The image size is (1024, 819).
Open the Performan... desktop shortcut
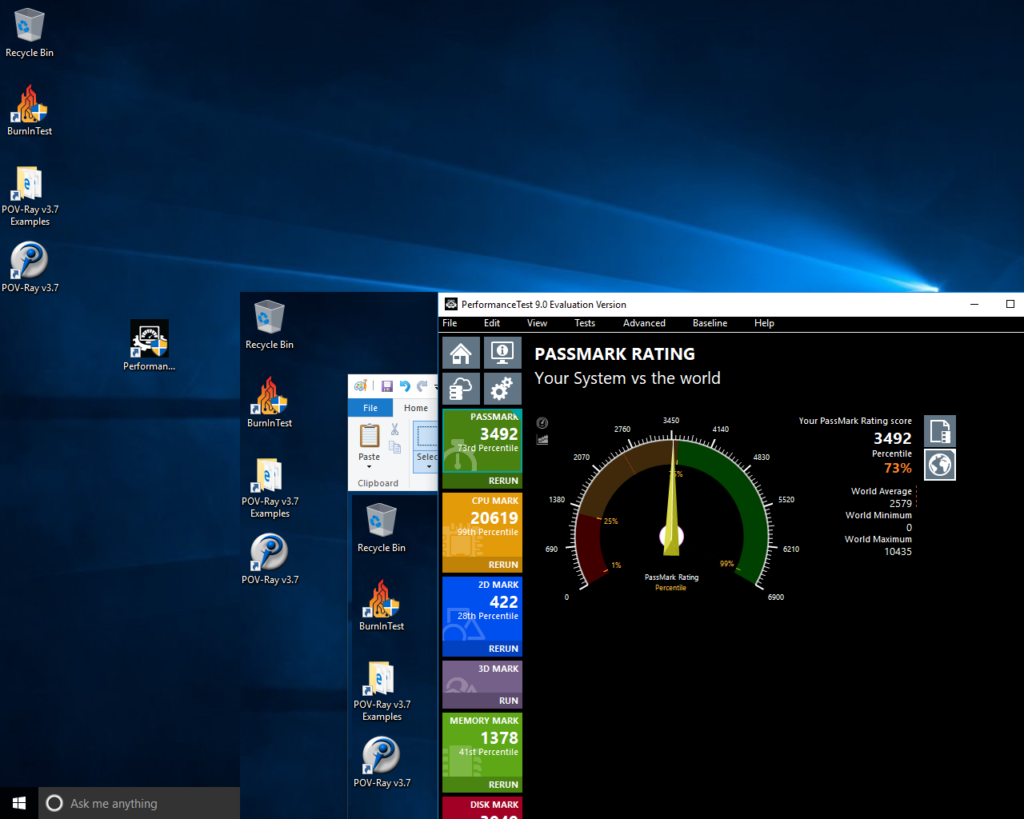149,345
